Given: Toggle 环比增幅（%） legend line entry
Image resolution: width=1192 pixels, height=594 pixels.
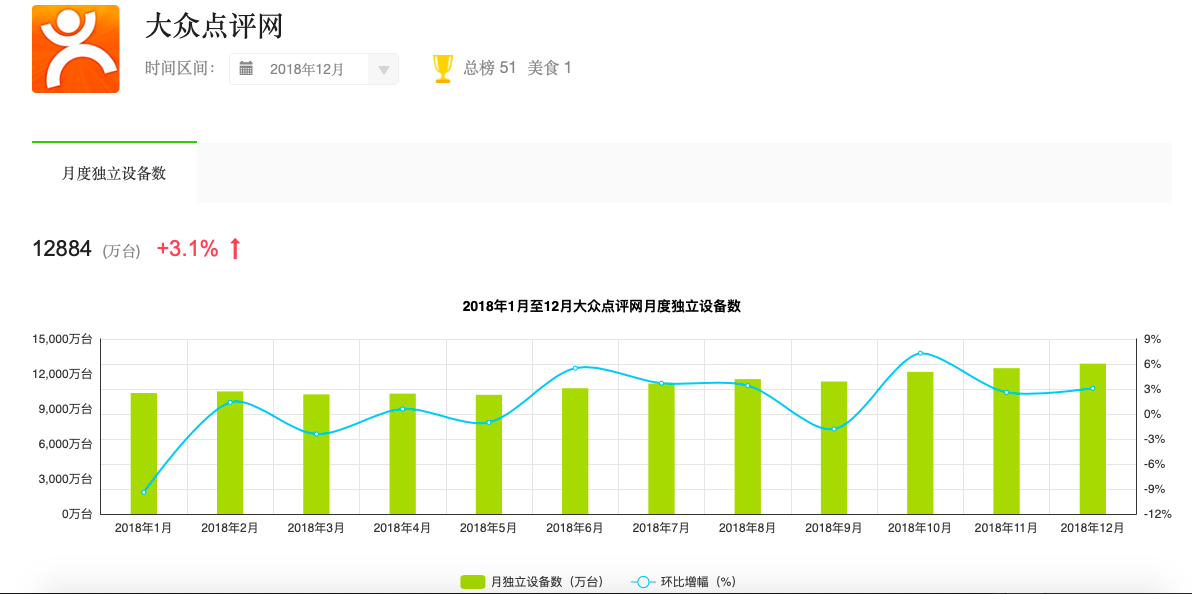Looking at the screenshot, I should [x=683, y=582].
